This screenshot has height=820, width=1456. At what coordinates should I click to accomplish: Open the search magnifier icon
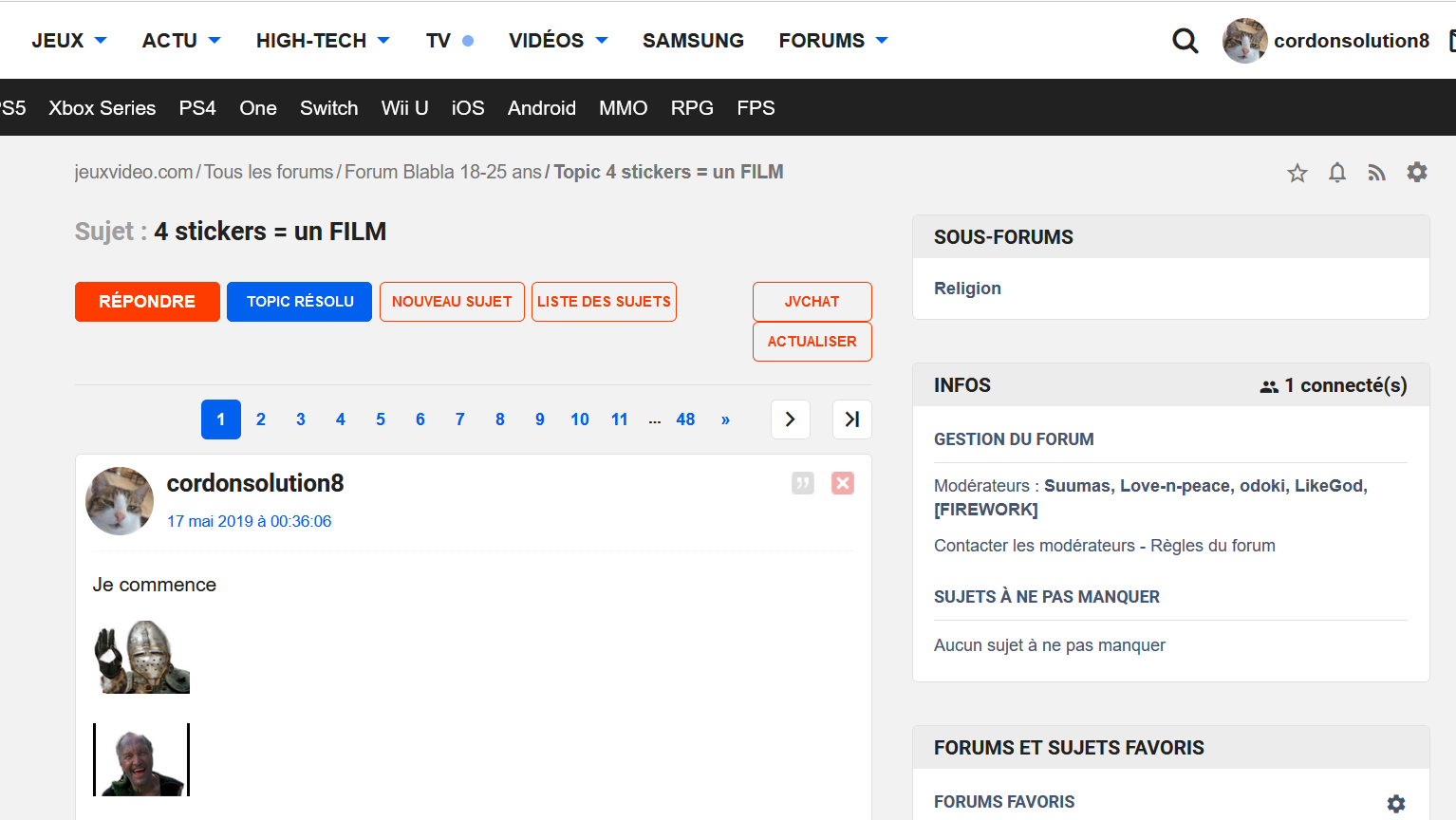(1185, 41)
